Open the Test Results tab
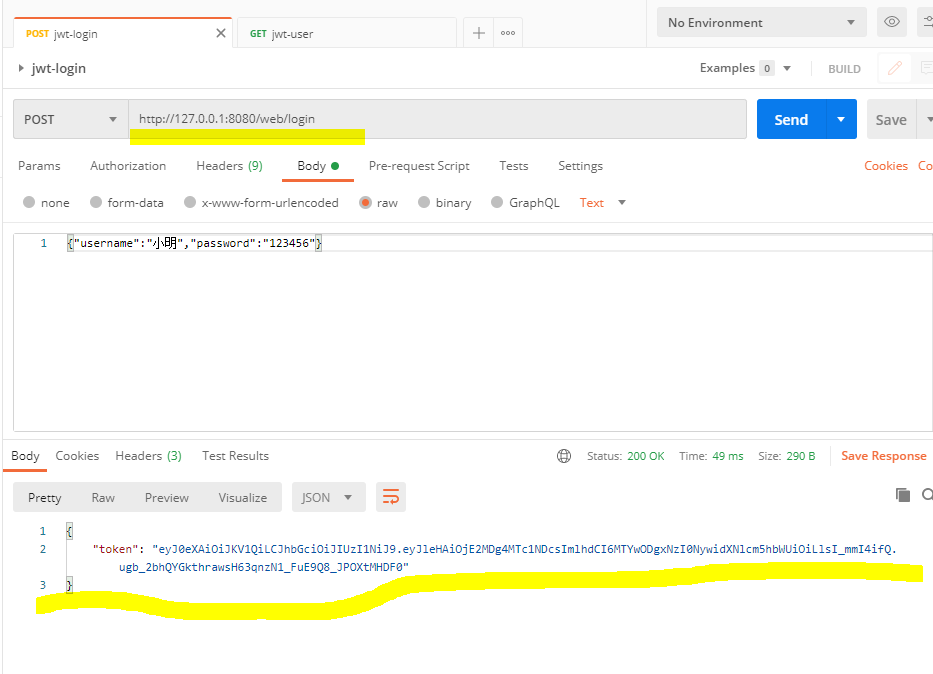Image resolution: width=933 pixels, height=674 pixels. pyautogui.click(x=235, y=456)
